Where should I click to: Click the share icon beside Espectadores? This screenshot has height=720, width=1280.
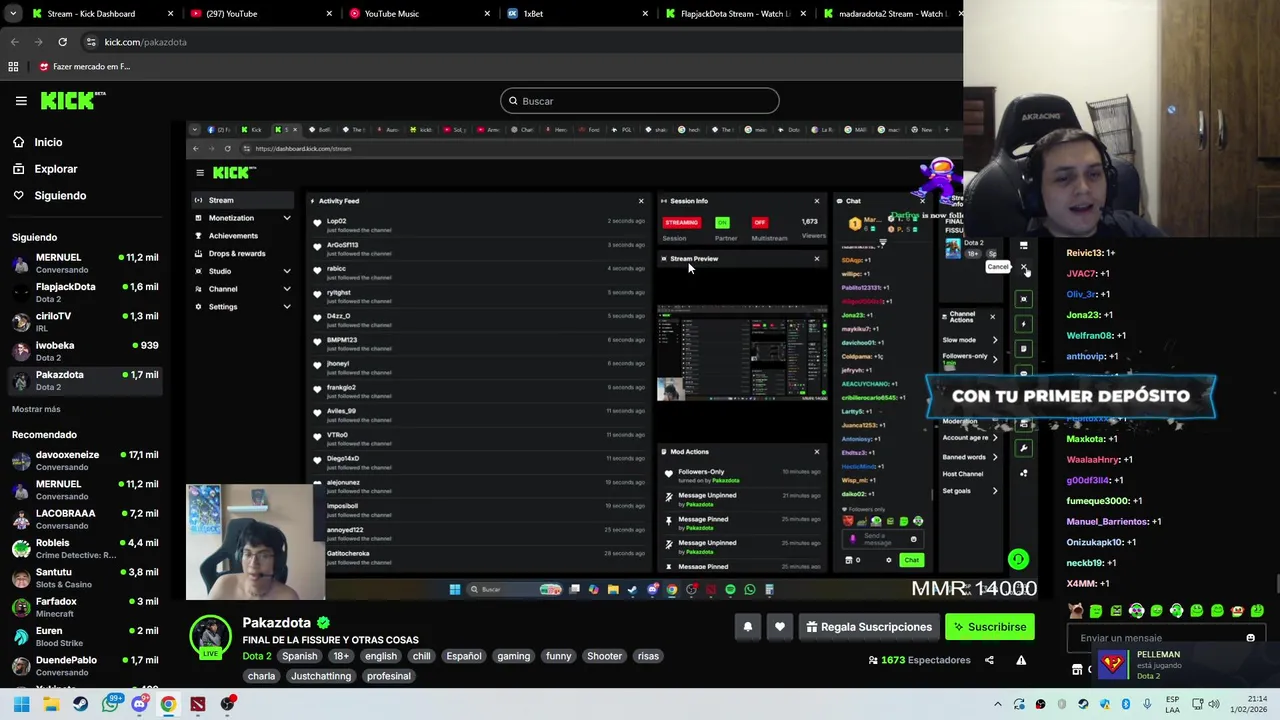point(989,660)
